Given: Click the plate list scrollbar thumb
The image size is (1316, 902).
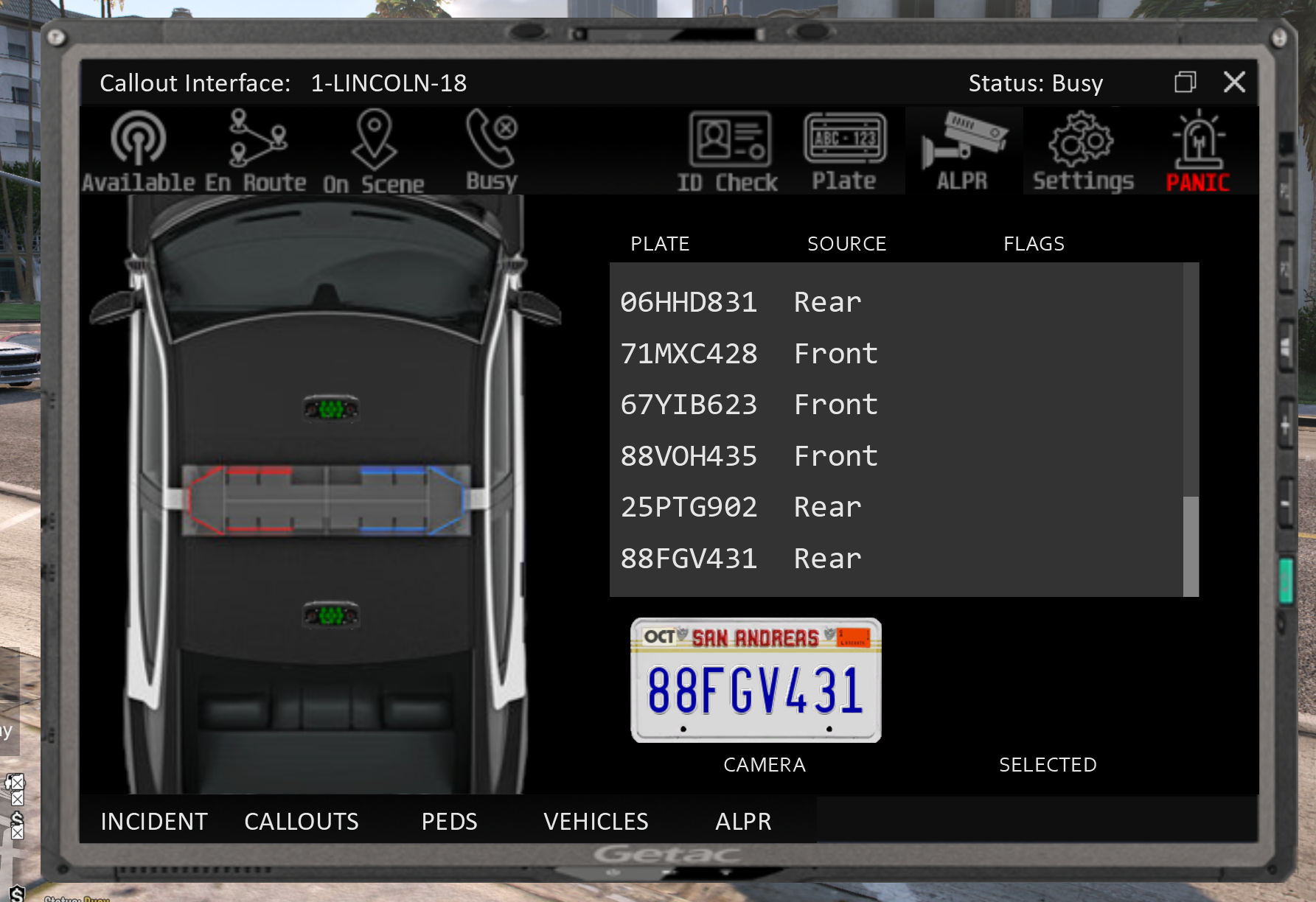Looking at the screenshot, I should (x=1190, y=545).
